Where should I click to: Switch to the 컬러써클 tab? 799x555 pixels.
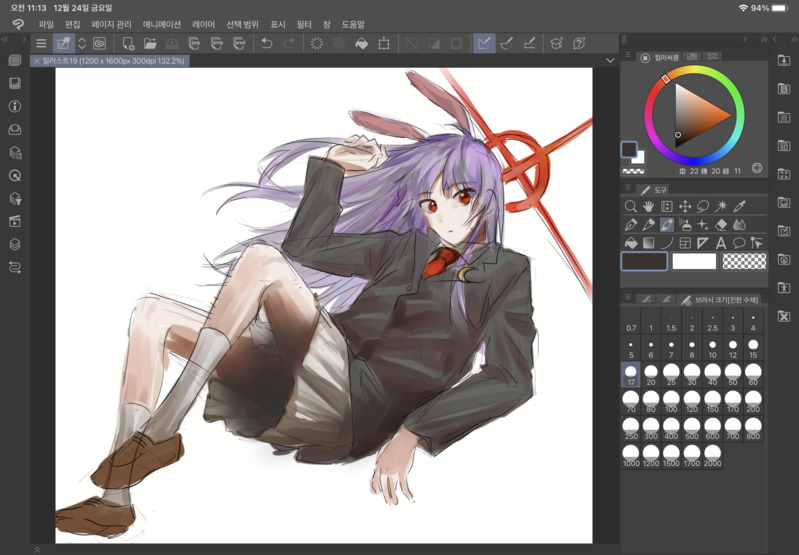click(659, 58)
